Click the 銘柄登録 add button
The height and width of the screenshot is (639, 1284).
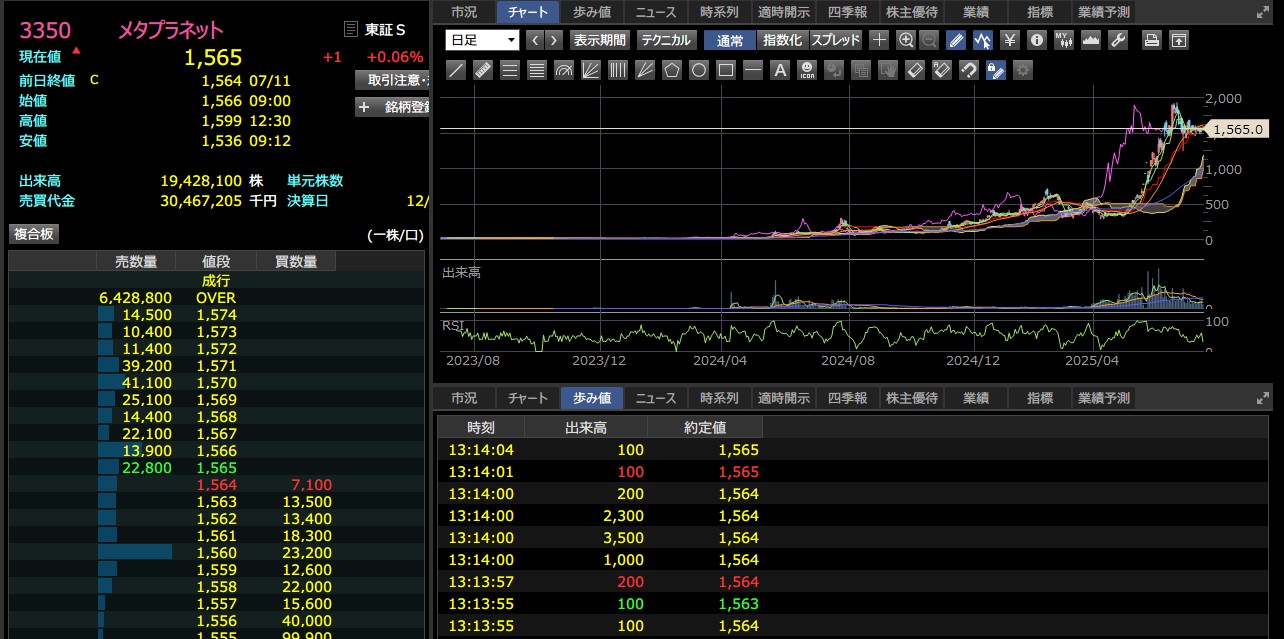(392, 107)
